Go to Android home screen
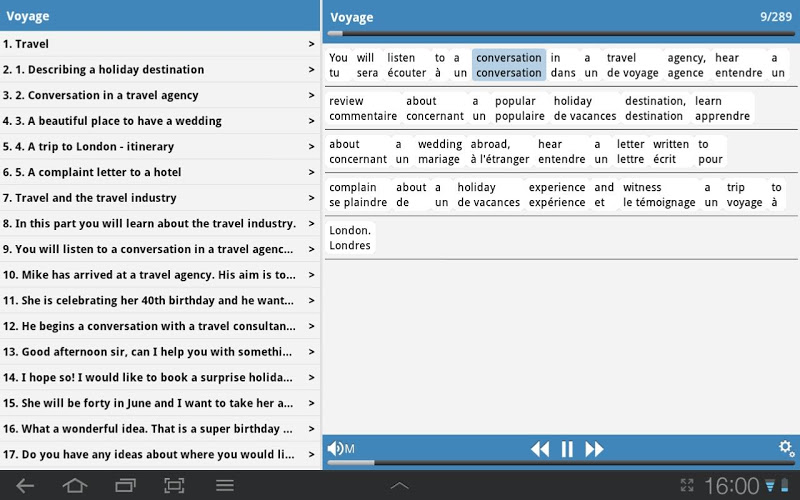800x500 pixels. 74,486
